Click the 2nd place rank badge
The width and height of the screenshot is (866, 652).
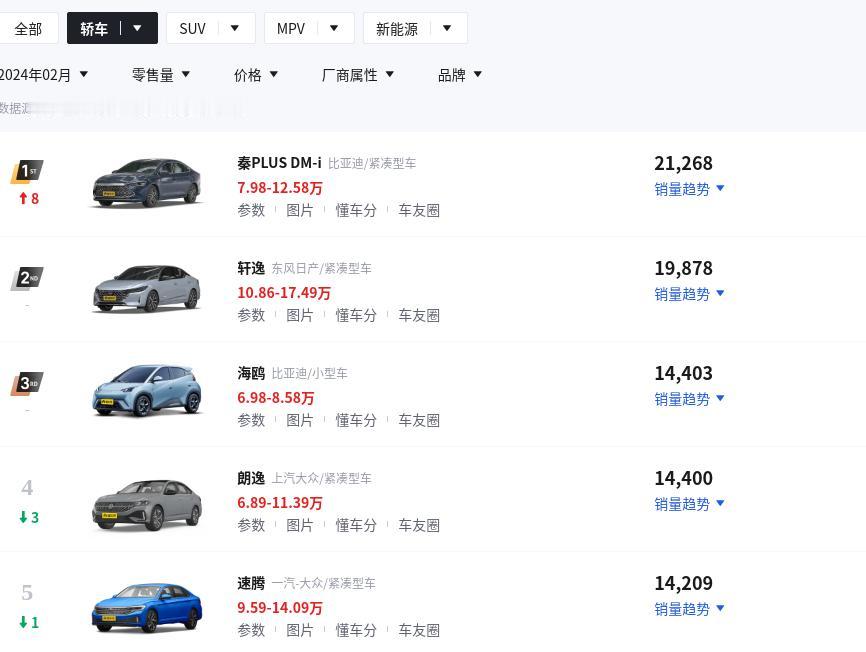pyautogui.click(x=27, y=278)
